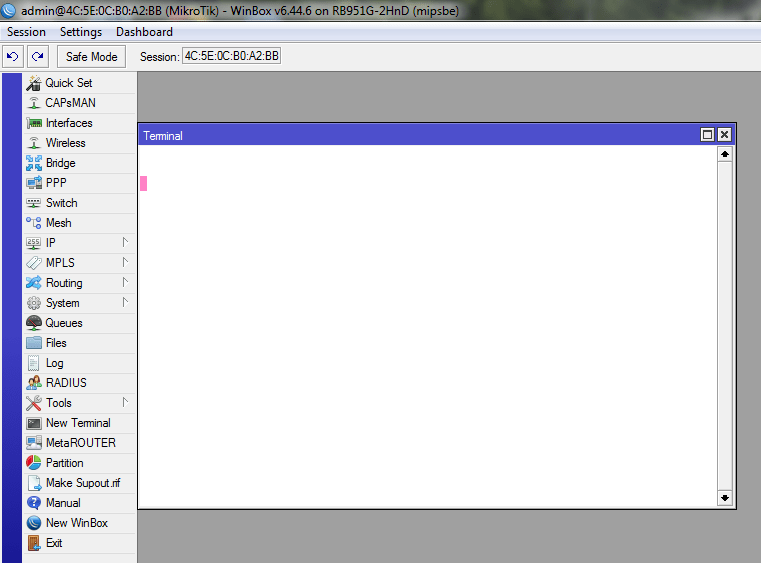Open the Dashboard menu
The width and height of the screenshot is (761, 563).
144,32
